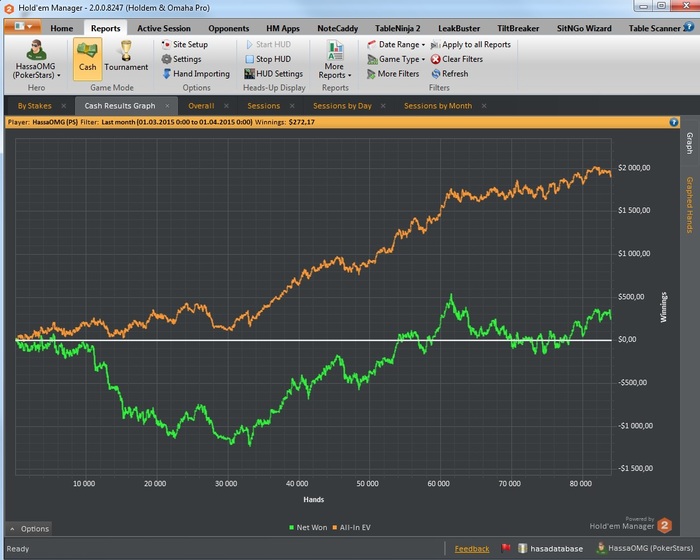Switch to Sessions by Day tab

(342, 106)
